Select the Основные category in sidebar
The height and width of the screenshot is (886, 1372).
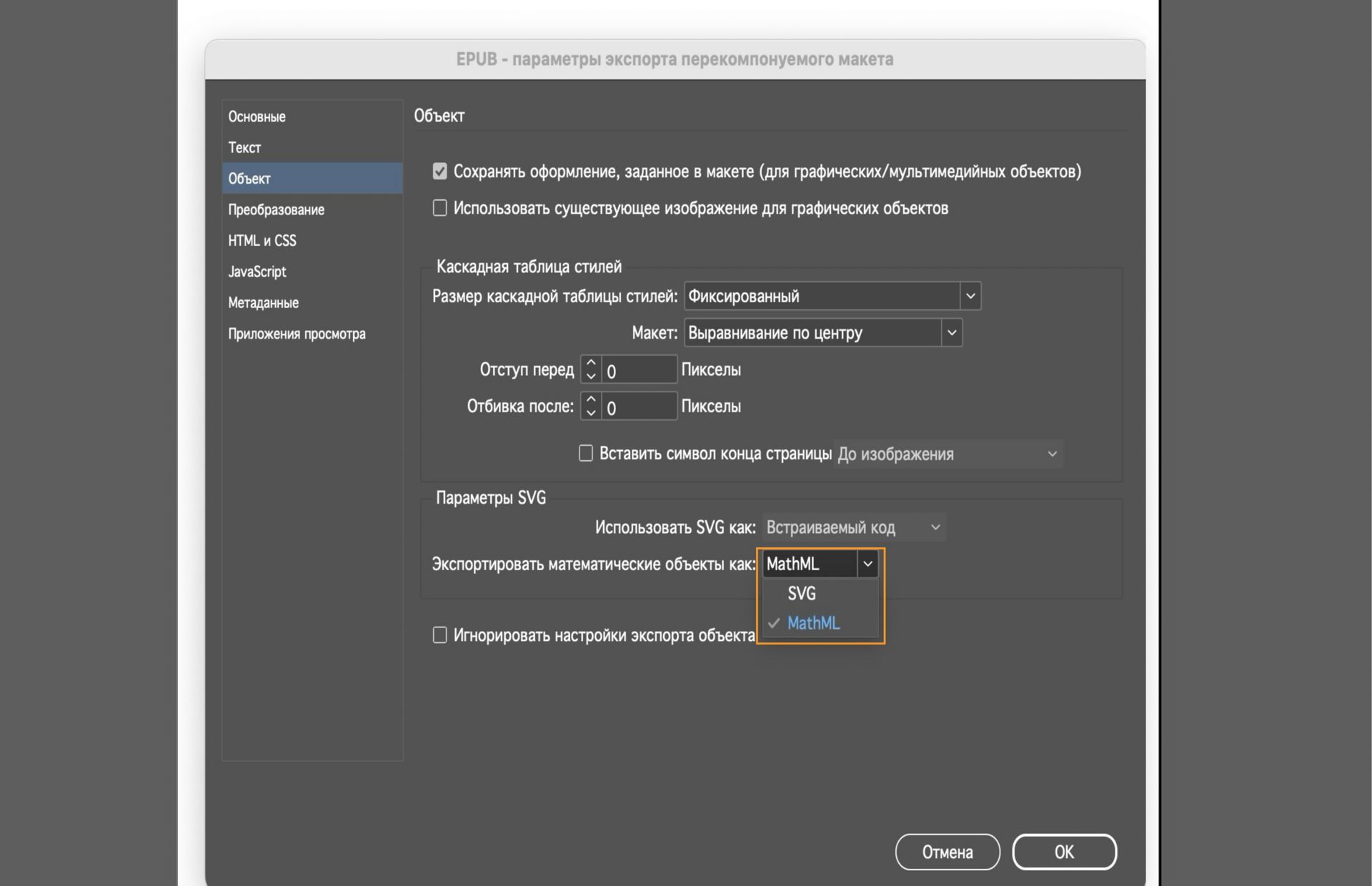click(x=257, y=116)
